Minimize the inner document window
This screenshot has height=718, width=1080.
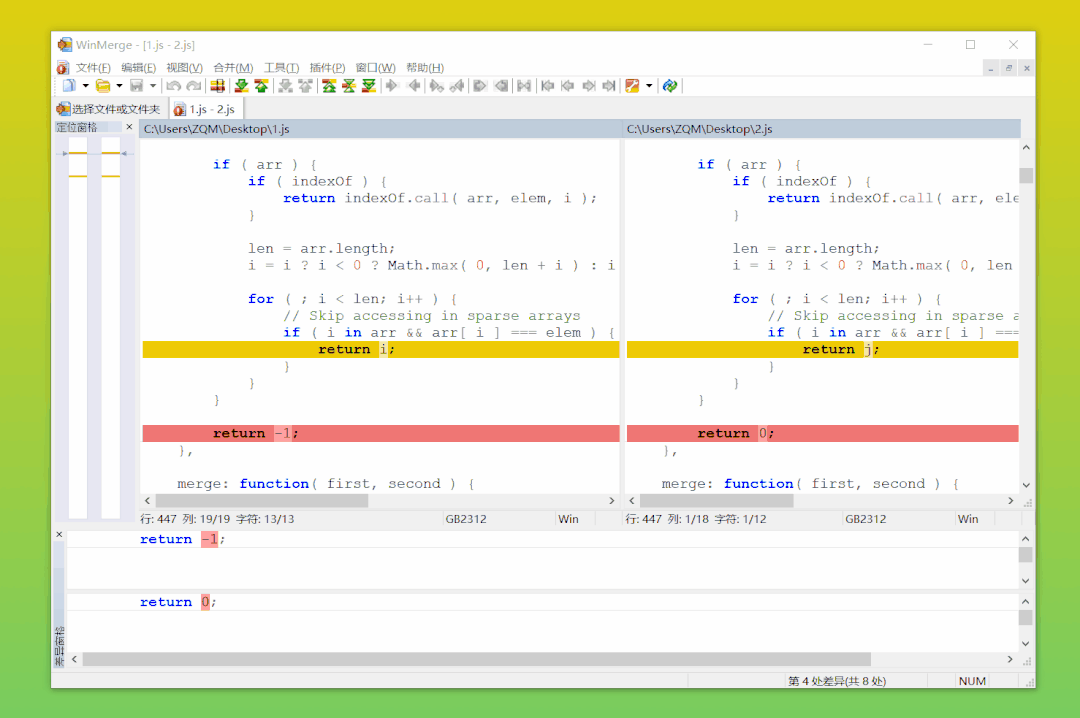coord(990,68)
